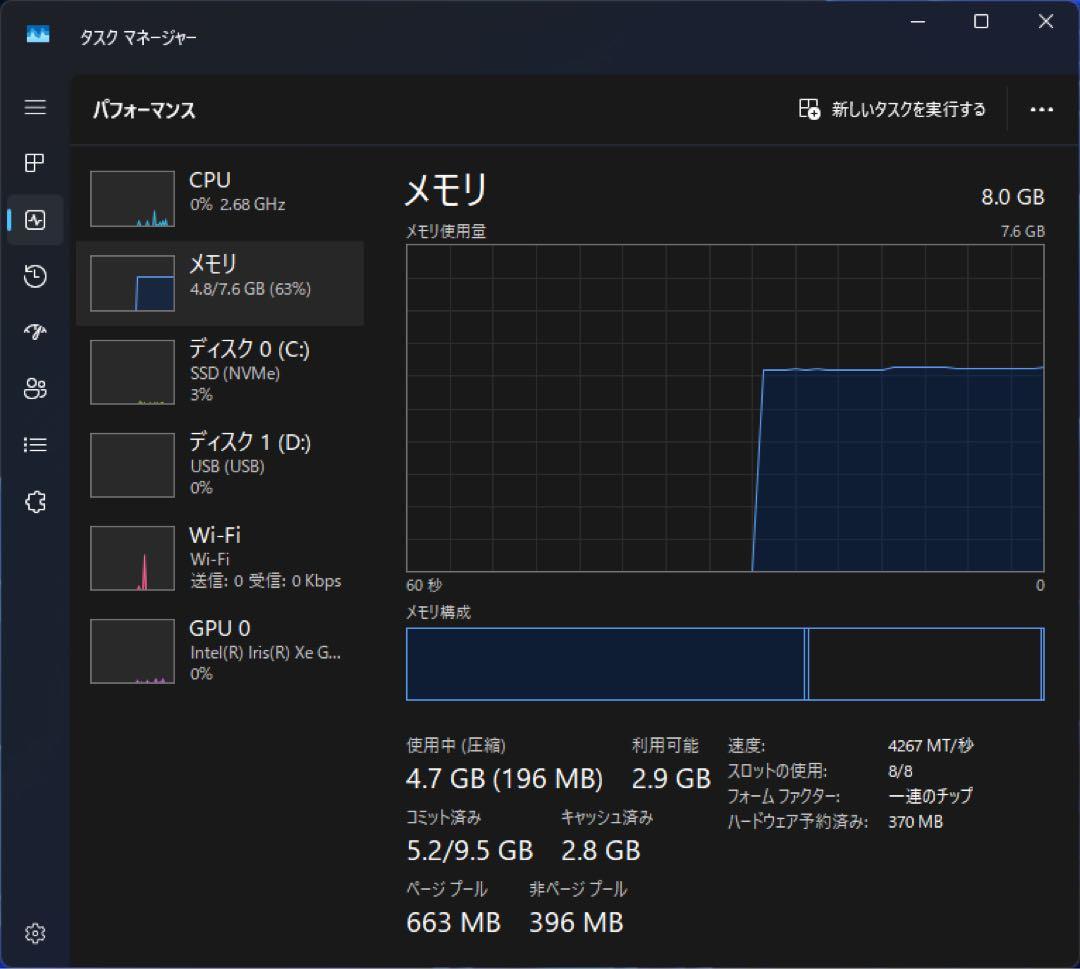Select the CPU performance panel
Screen dimensions: 1080x969
click(x=220, y=197)
